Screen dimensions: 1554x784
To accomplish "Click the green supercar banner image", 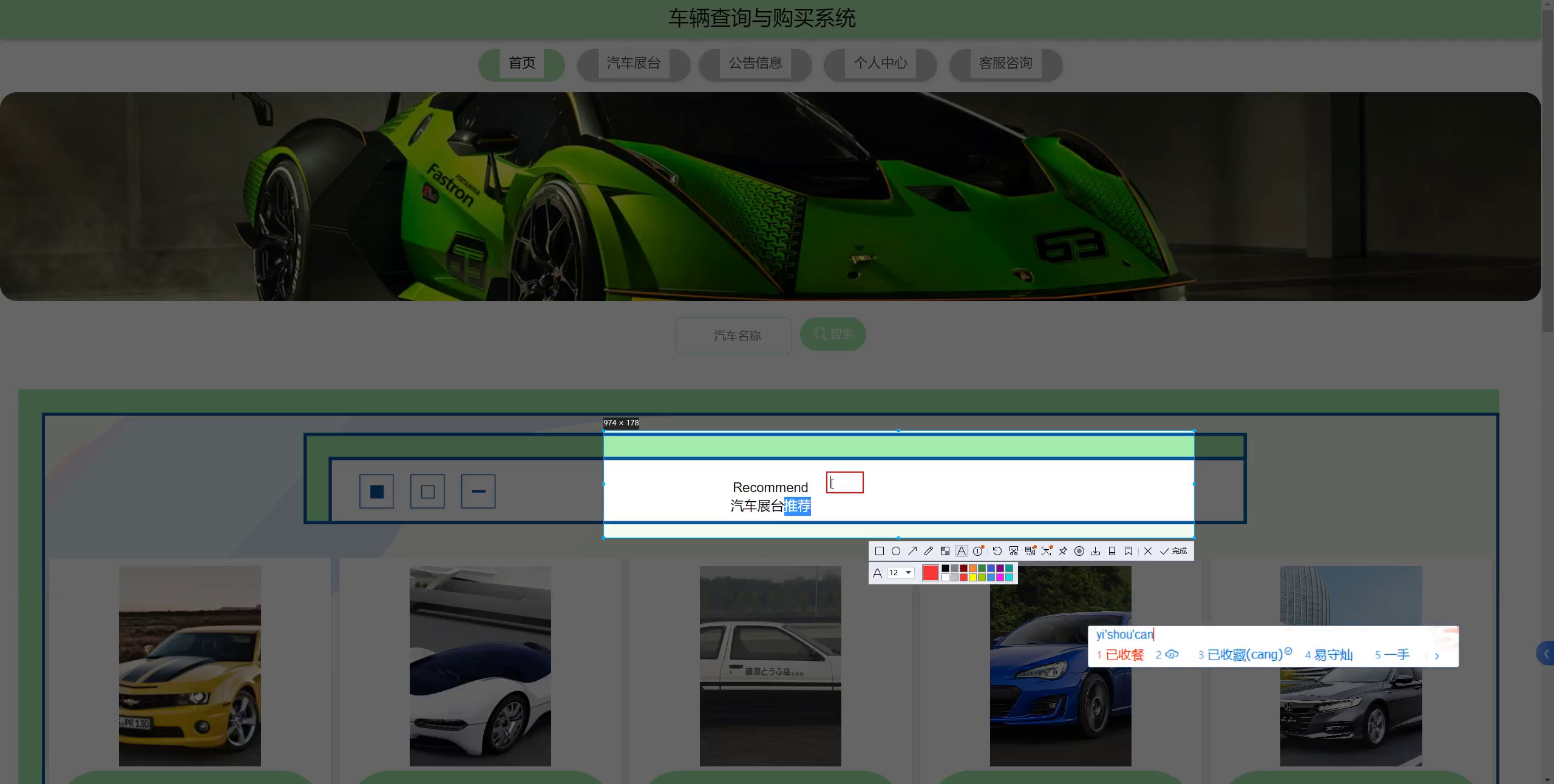I will 770,197.
